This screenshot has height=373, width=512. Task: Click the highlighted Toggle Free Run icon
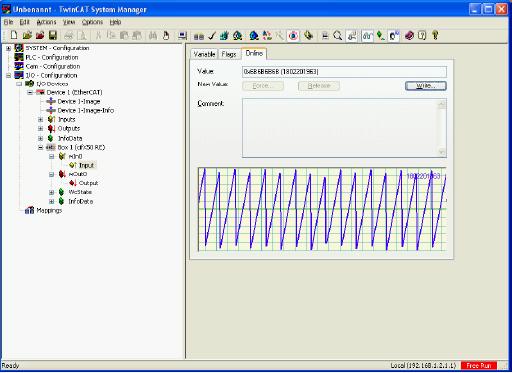click(293, 35)
